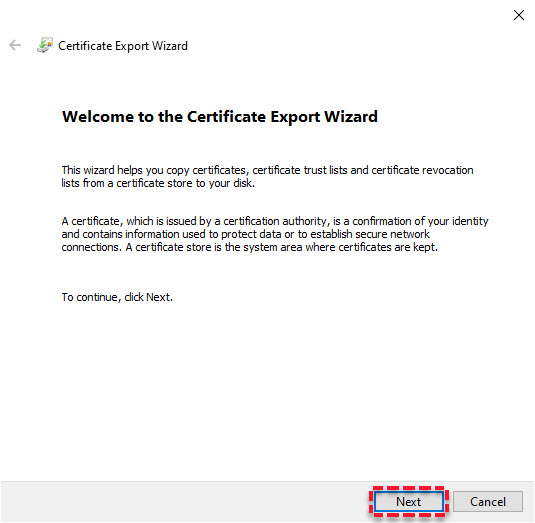Click the line starting 'connections. A certificate store'

click(250, 247)
